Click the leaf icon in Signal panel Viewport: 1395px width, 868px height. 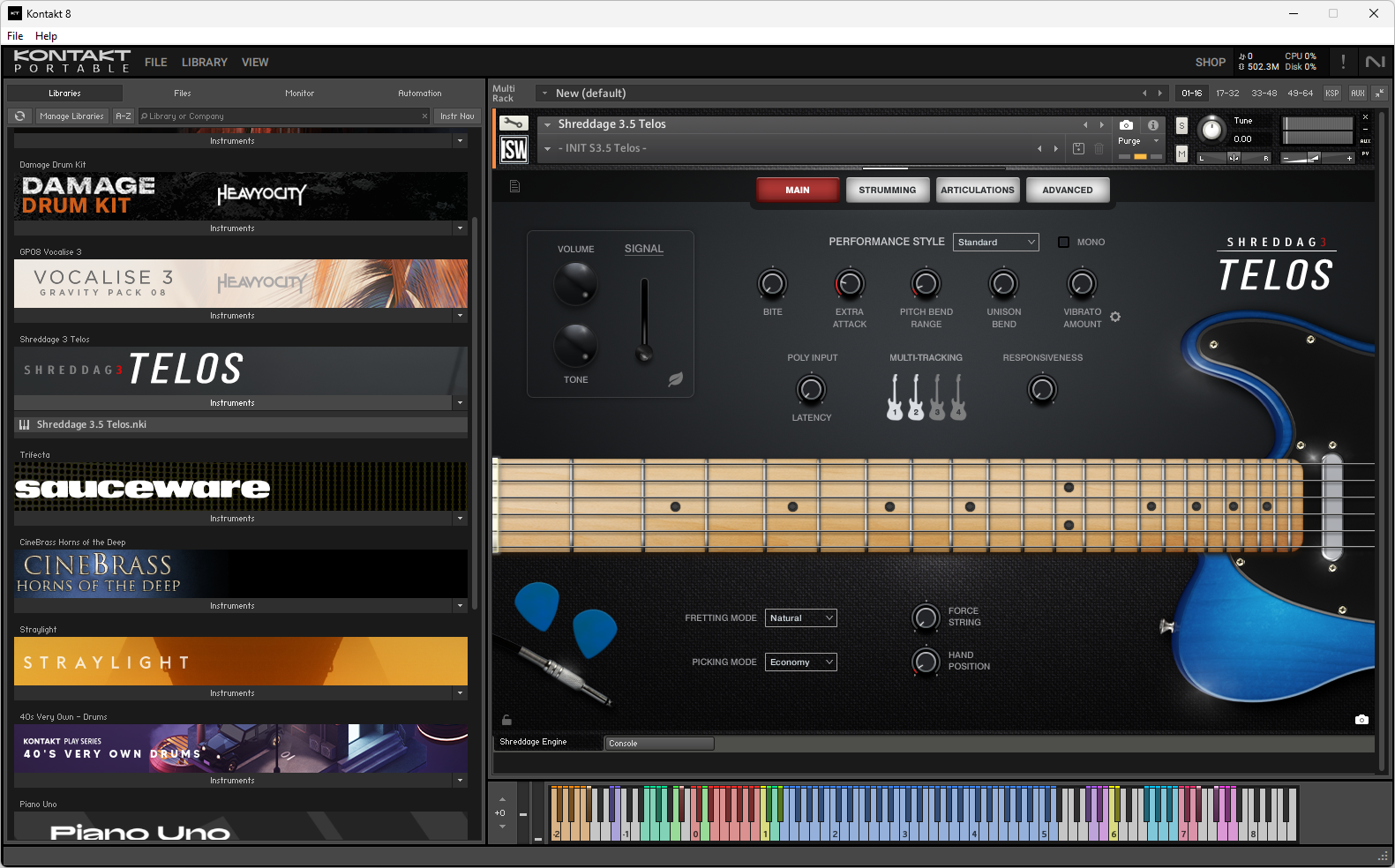675,379
